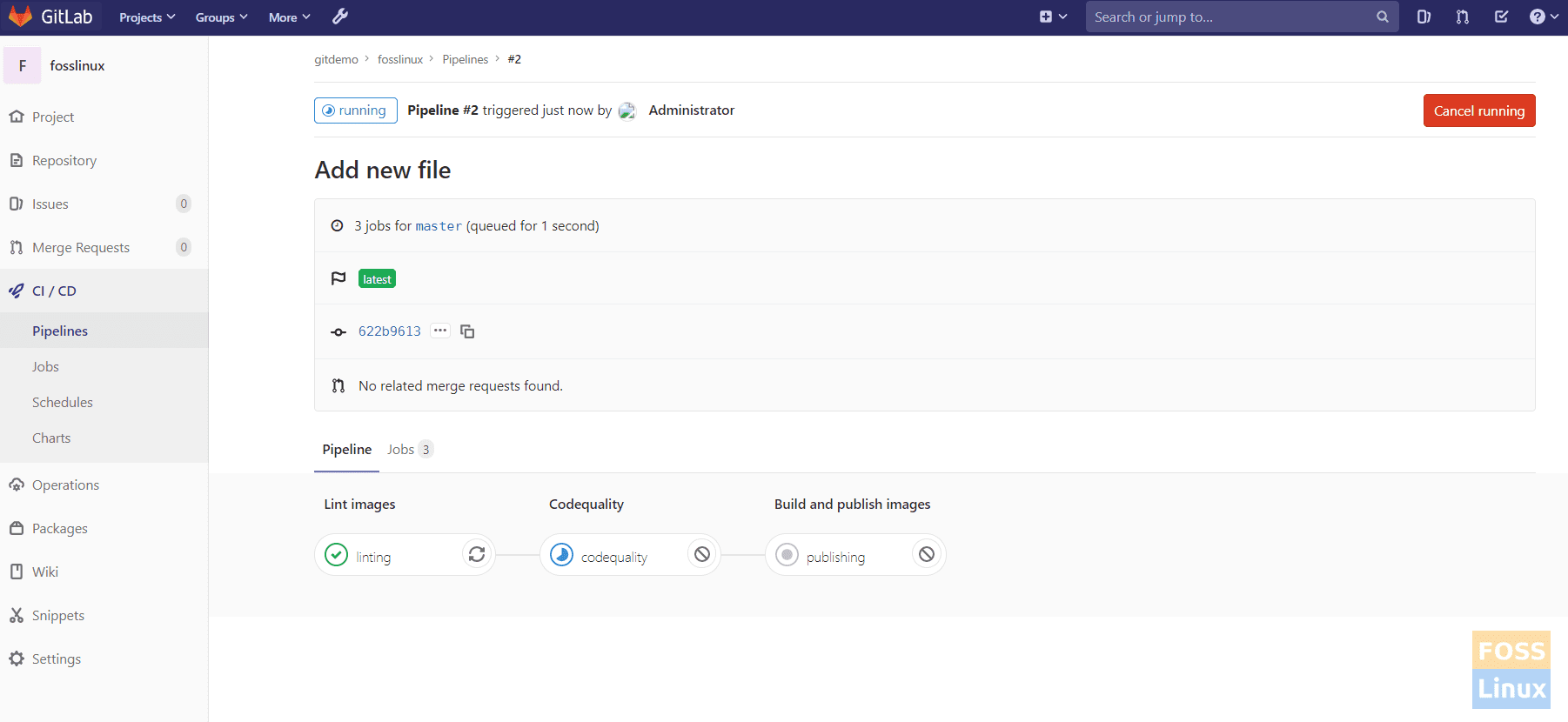Click the GitLab logo

[50, 17]
